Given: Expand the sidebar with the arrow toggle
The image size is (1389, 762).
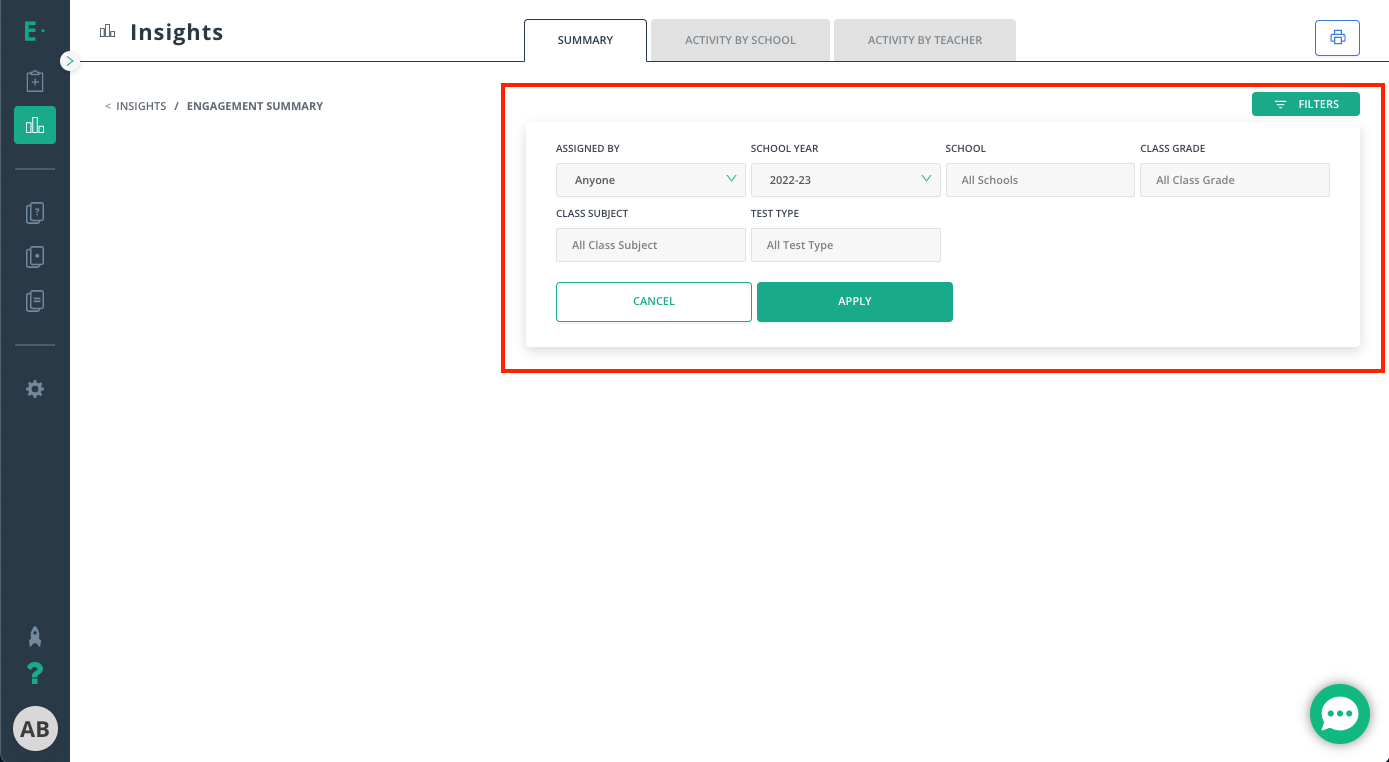Looking at the screenshot, I should point(69,61).
